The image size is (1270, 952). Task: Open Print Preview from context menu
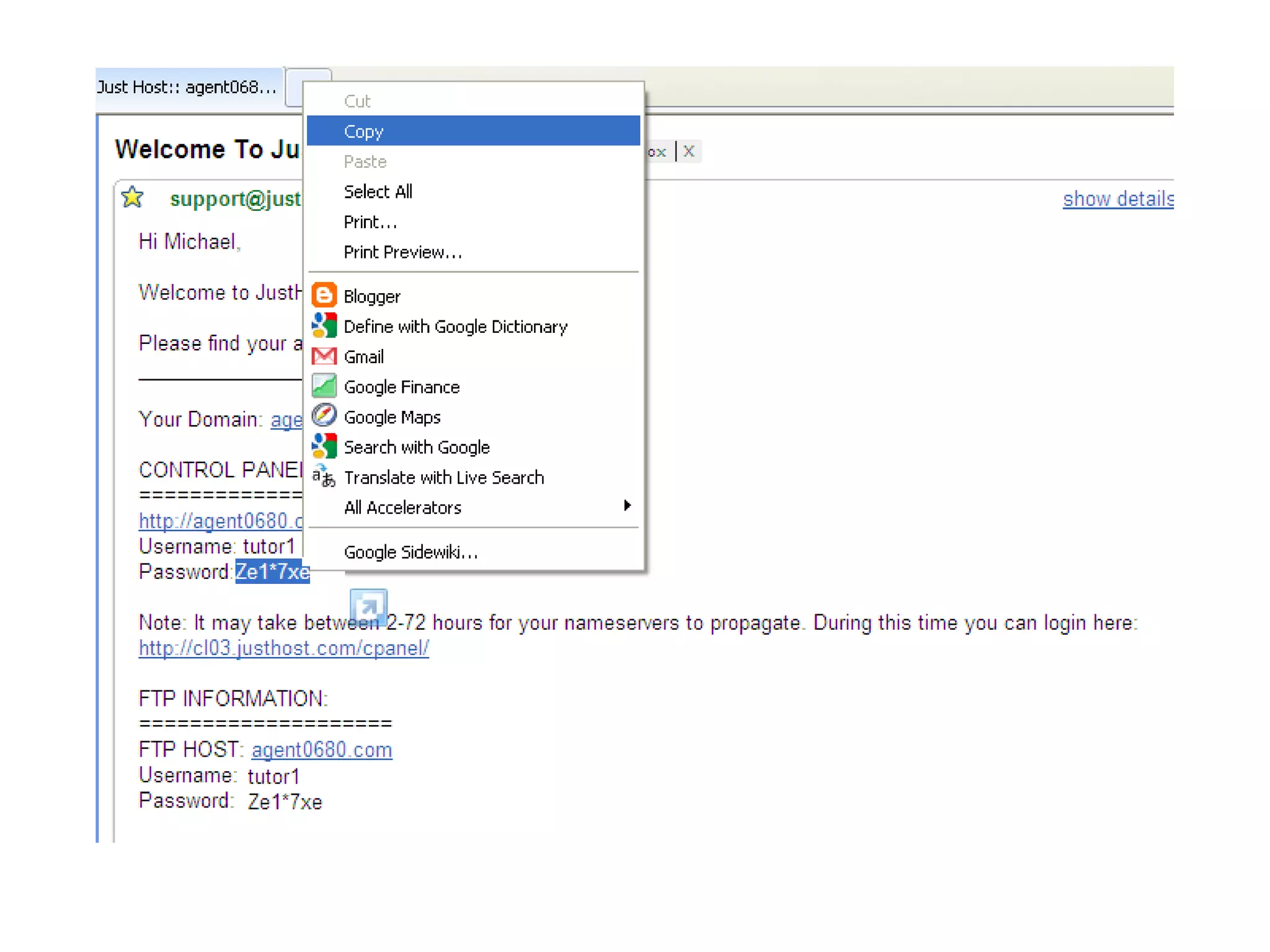[402, 252]
